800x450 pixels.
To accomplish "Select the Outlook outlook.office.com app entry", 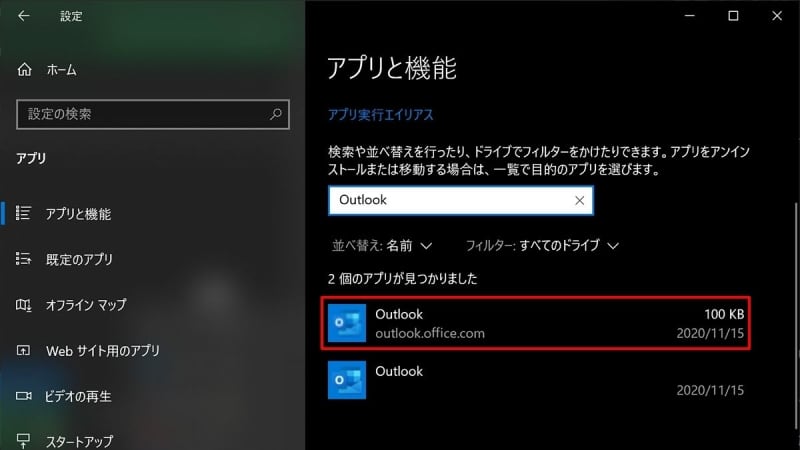I will [536, 323].
